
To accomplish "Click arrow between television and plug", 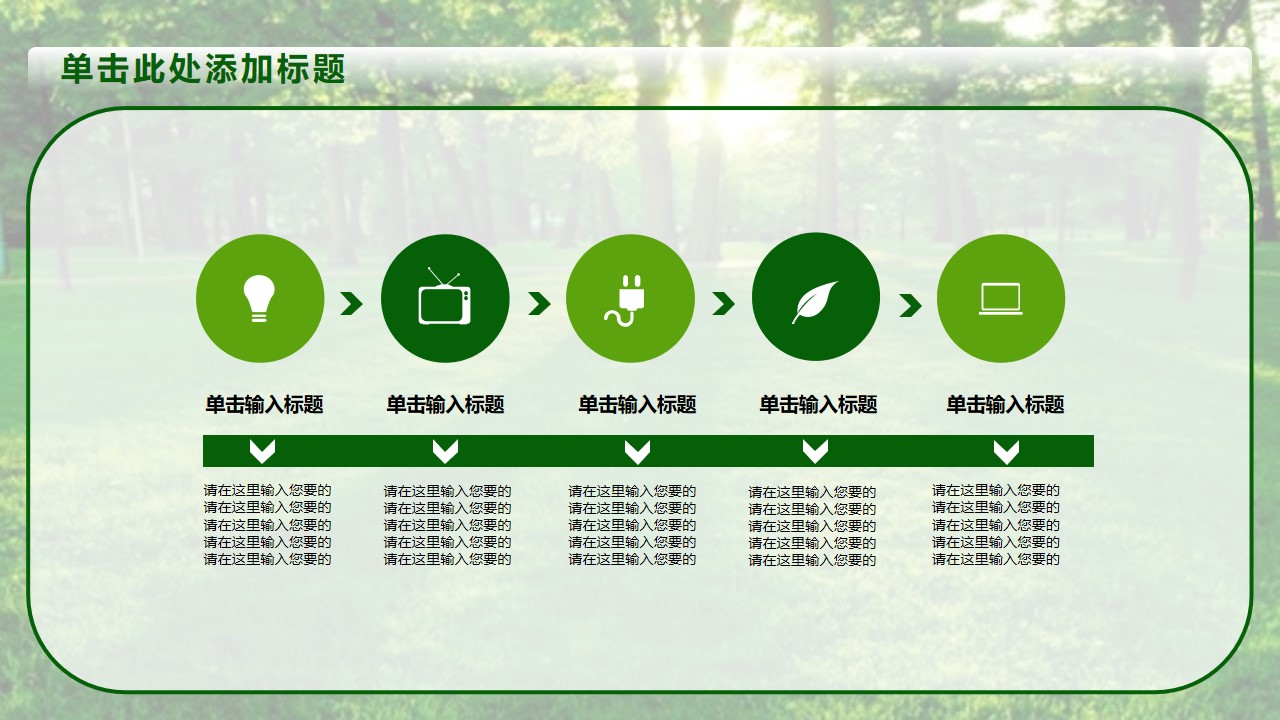I will coord(539,303).
